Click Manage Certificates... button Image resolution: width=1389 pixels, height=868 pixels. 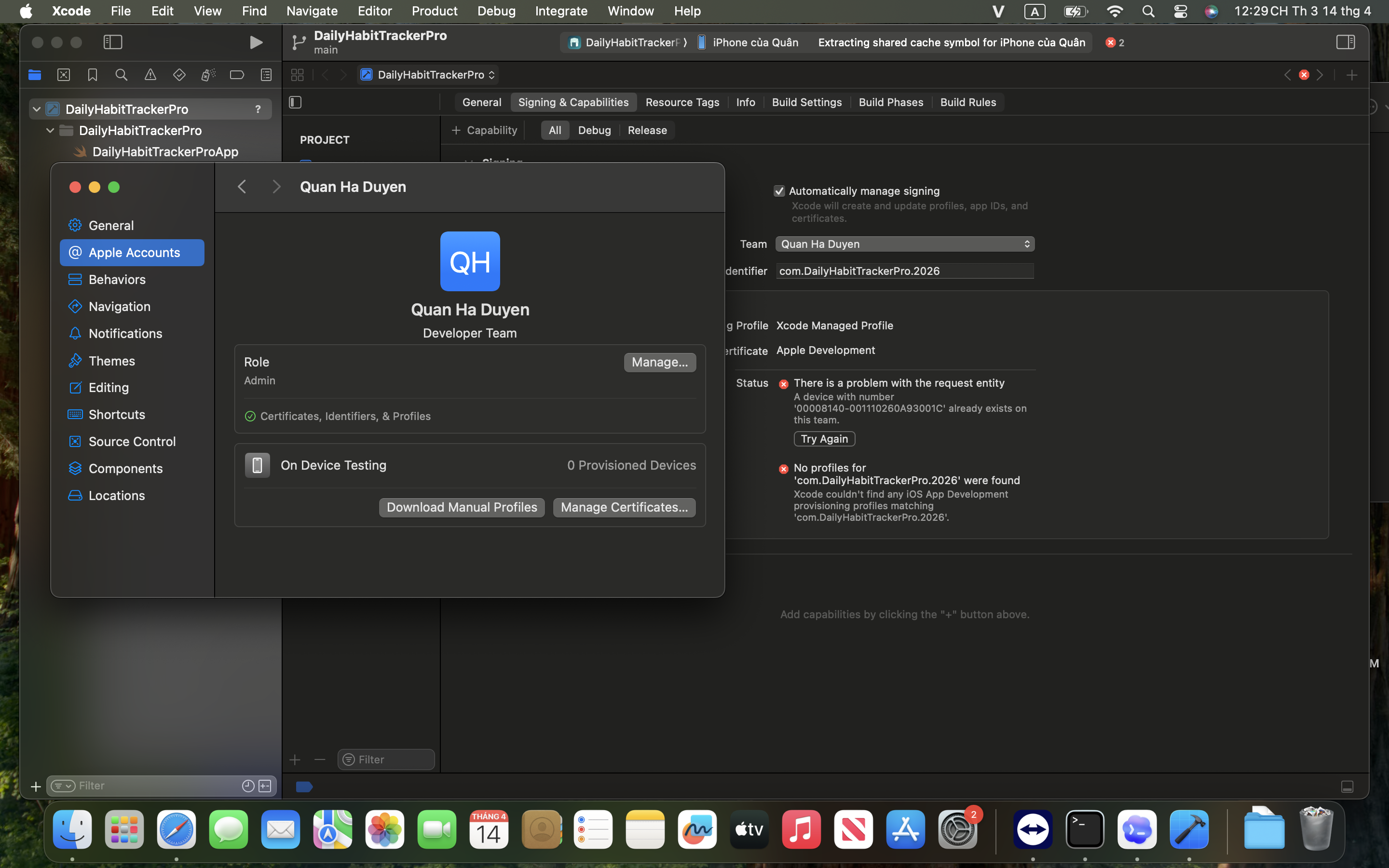(x=624, y=507)
